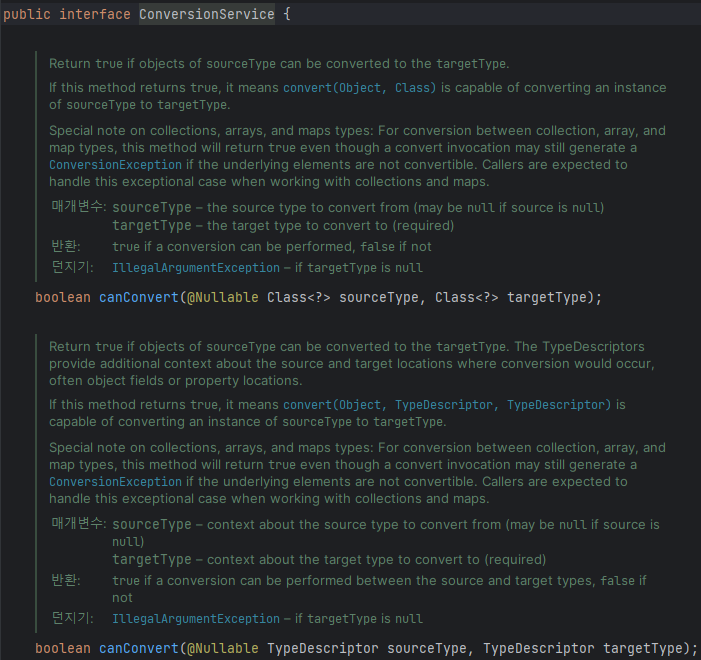The height and width of the screenshot is (660, 701).
Task: Click 'Class<?> targetType' parameter in first method
Action: click(511, 297)
